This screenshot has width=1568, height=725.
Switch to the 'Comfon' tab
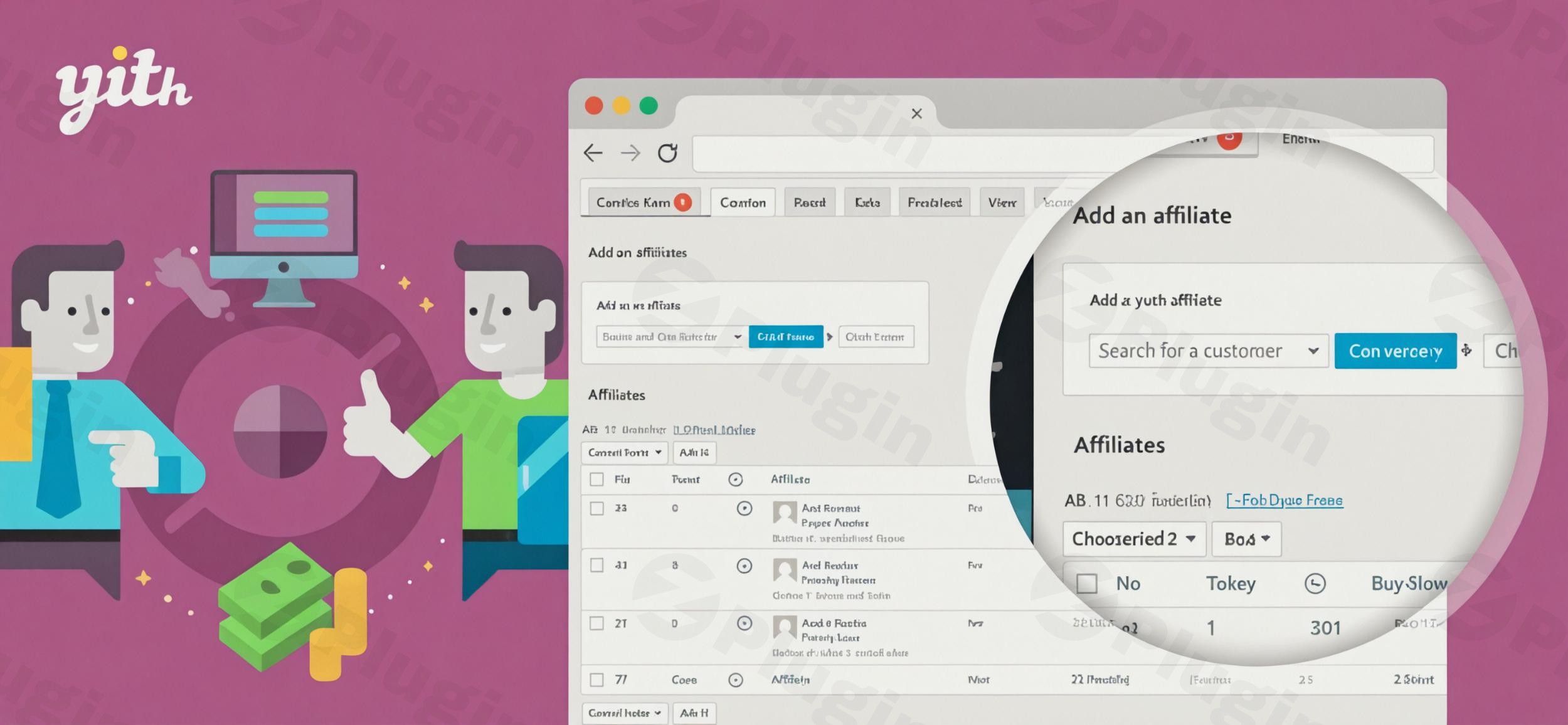click(743, 202)
